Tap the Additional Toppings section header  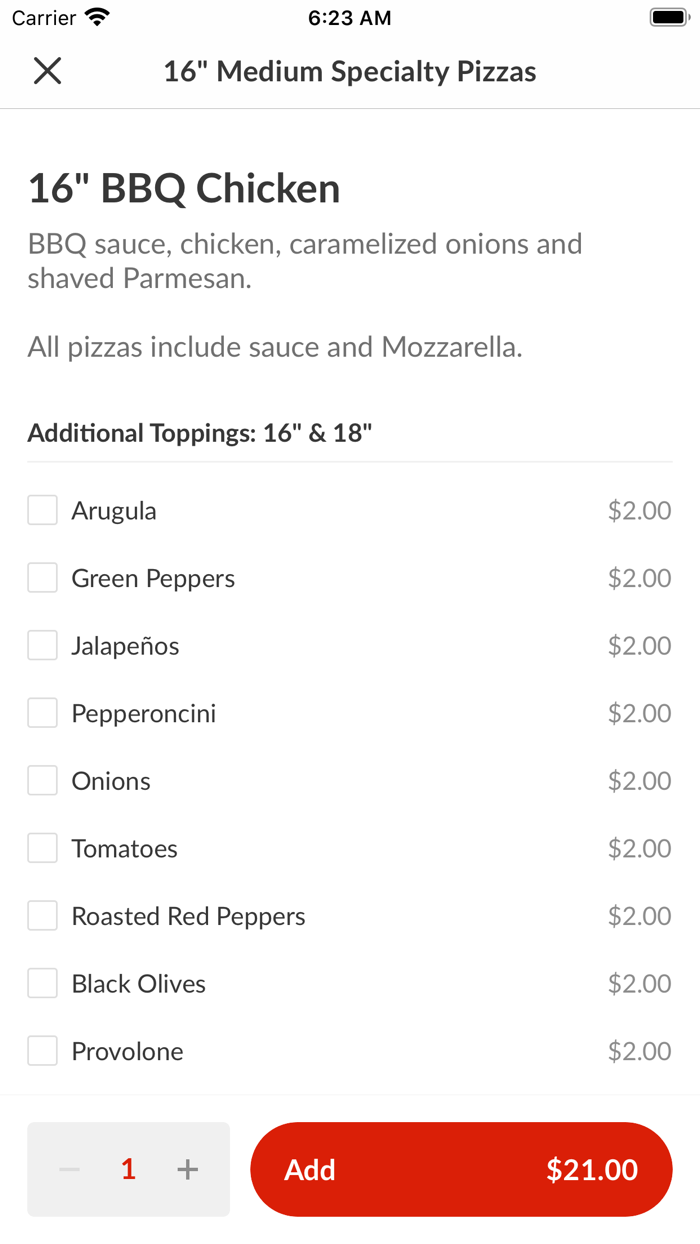click(x=200, y=432)
